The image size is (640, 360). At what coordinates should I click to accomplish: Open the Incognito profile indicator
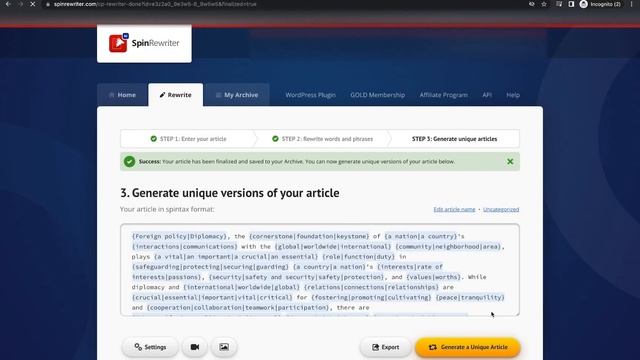point(600,4)
